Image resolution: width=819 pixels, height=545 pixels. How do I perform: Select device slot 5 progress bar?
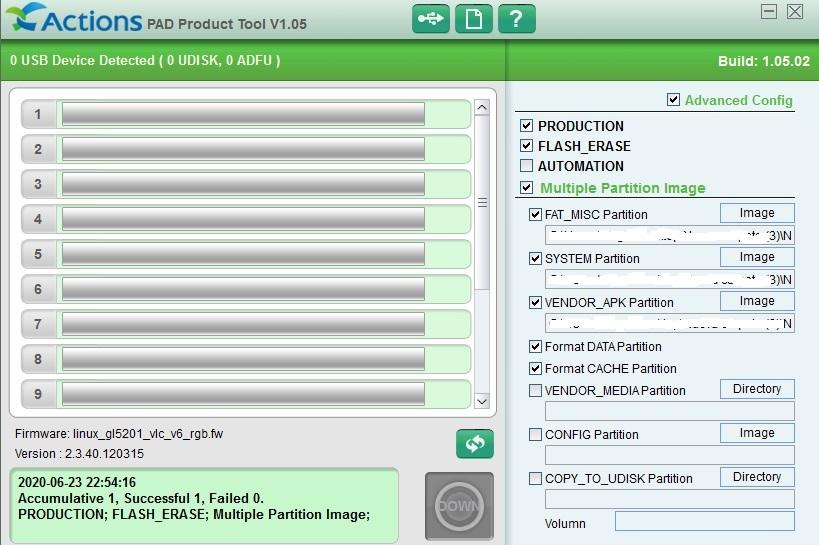(x=243, y=254)
